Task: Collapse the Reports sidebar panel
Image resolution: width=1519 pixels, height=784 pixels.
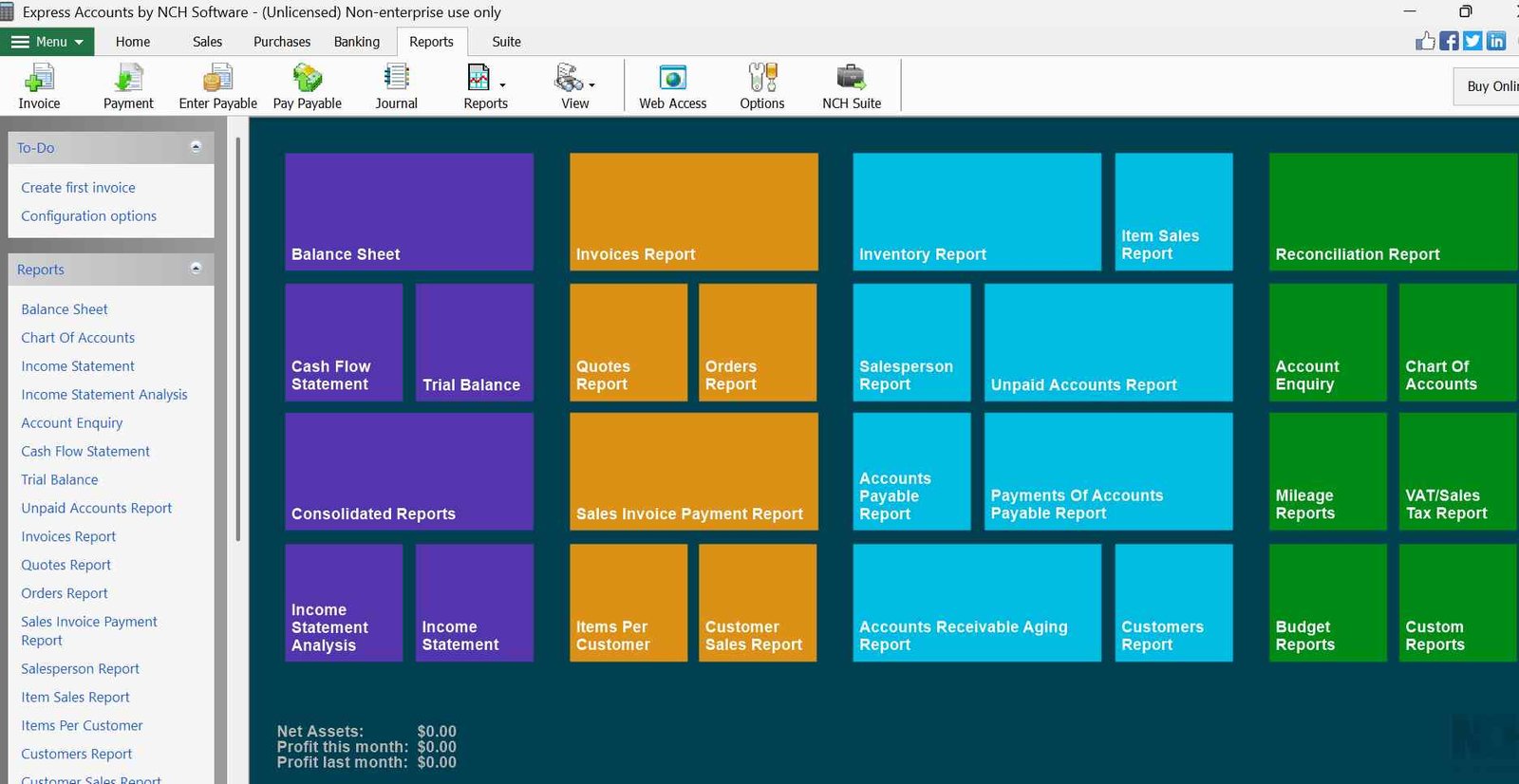Action: pos(196,269)
